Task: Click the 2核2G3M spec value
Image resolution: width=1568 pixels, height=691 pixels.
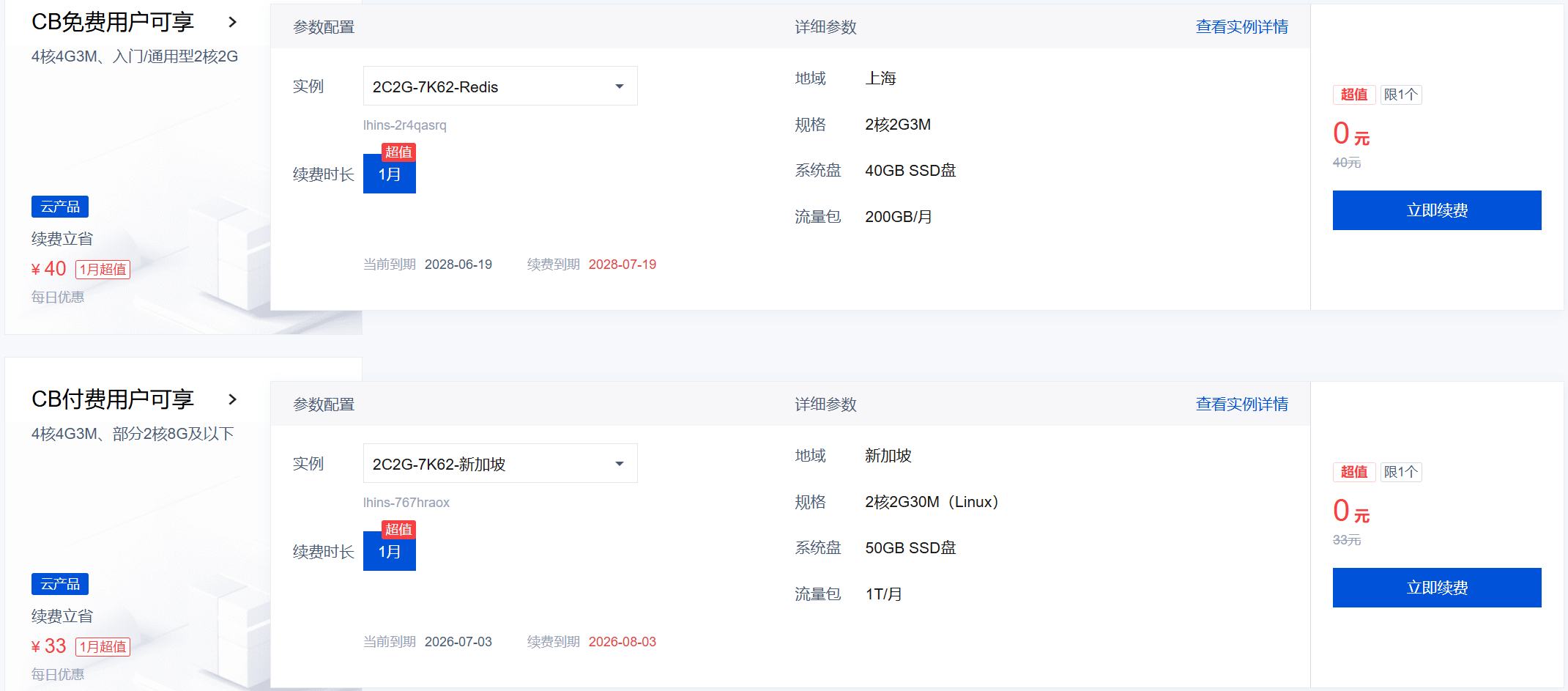Action: 898,125
